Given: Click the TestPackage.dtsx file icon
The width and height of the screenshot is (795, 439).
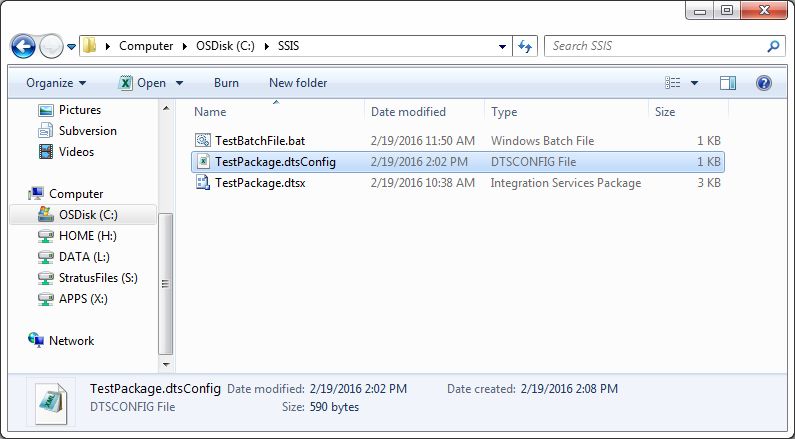Looking at the screenshot, I should (203, 183).
